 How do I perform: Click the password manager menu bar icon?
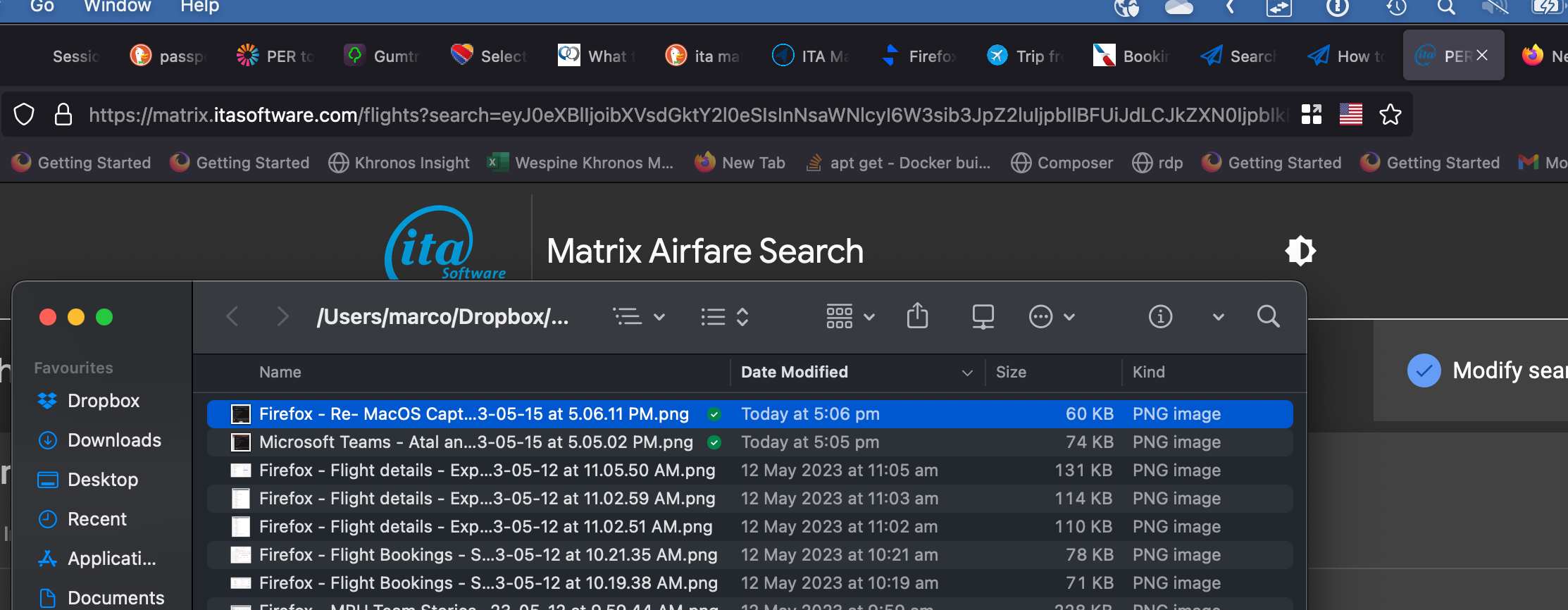(1337, 7)
